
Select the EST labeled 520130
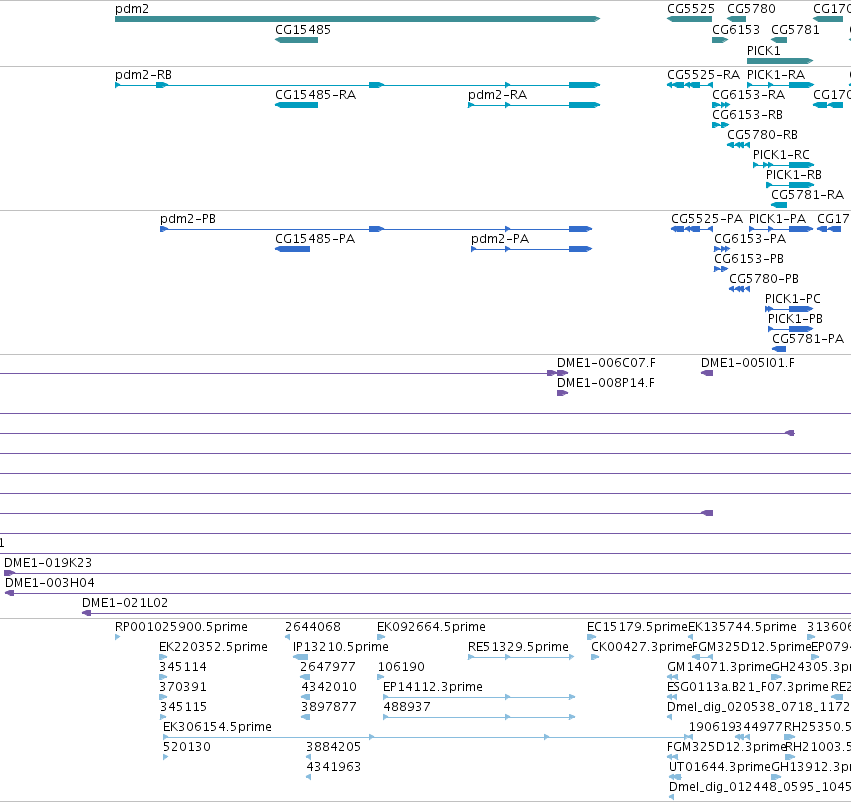(x=187, y=747)
